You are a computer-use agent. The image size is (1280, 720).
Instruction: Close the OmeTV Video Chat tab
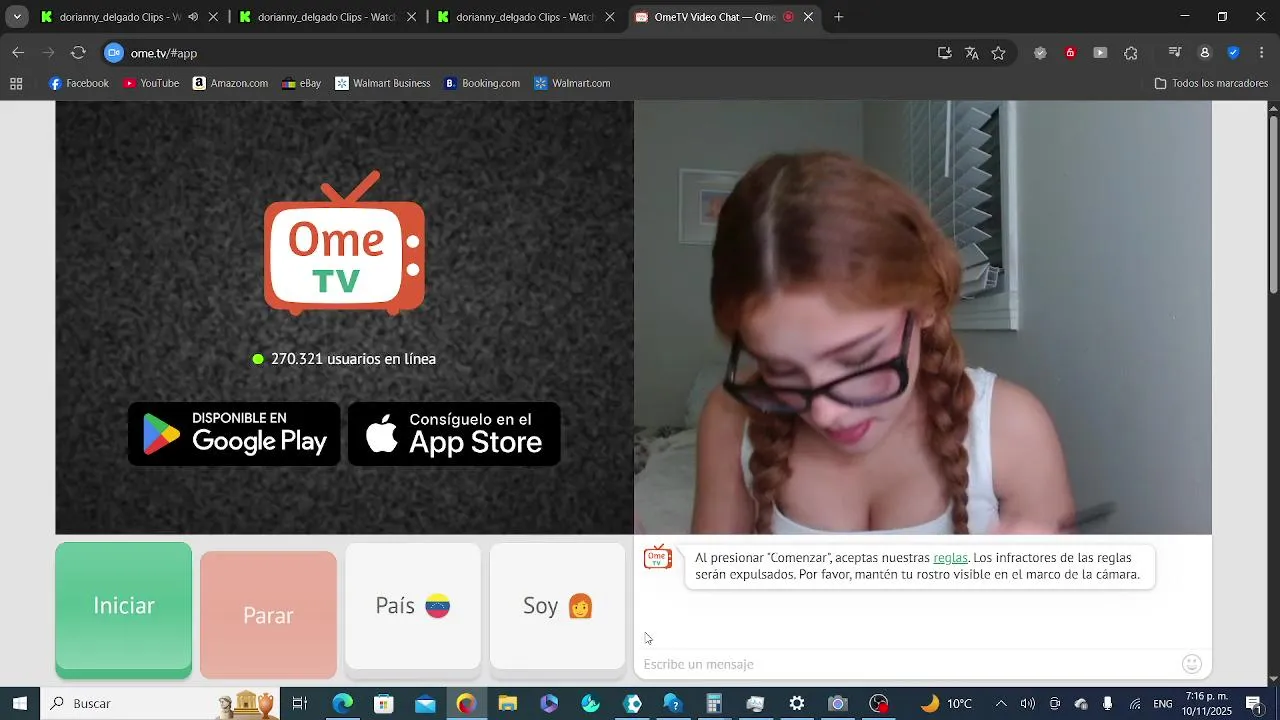[x=808, y=17]
